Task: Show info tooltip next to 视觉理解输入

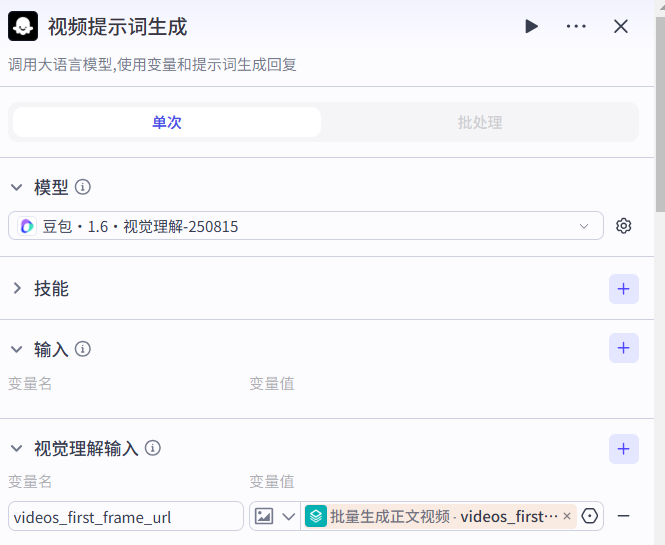Action: [153, 449]
